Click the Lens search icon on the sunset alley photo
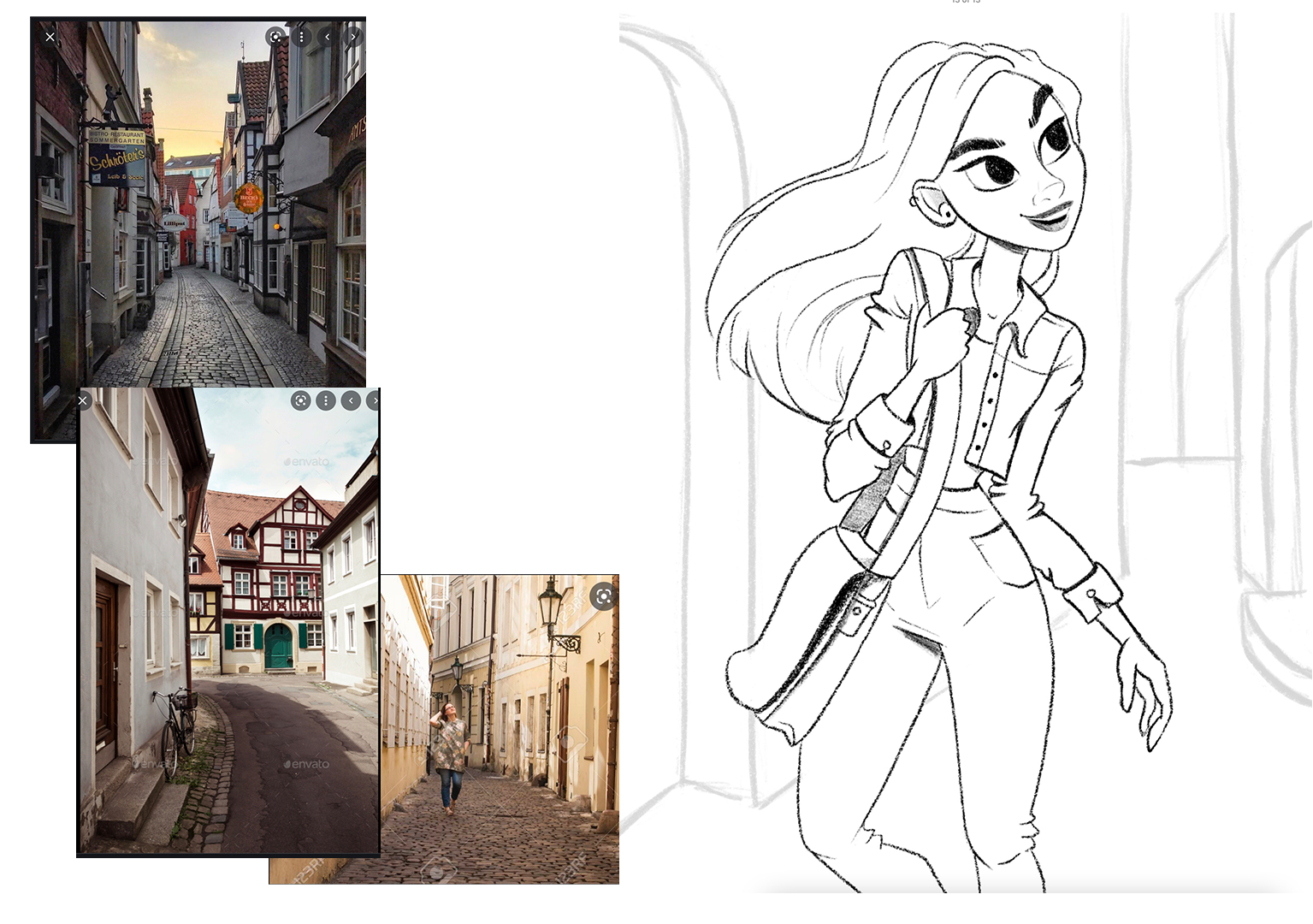 click(x=275, y=37)
